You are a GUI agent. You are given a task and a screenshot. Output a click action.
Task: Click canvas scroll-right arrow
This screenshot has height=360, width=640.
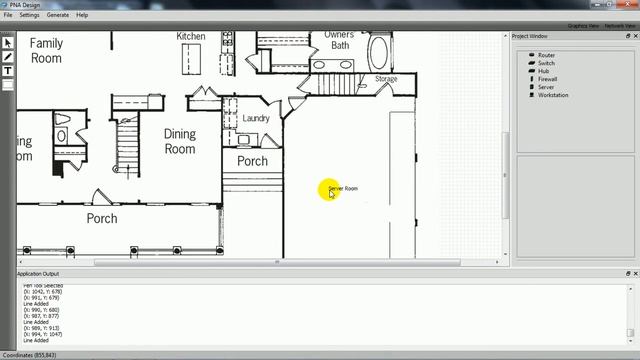(x=497, y=262)
